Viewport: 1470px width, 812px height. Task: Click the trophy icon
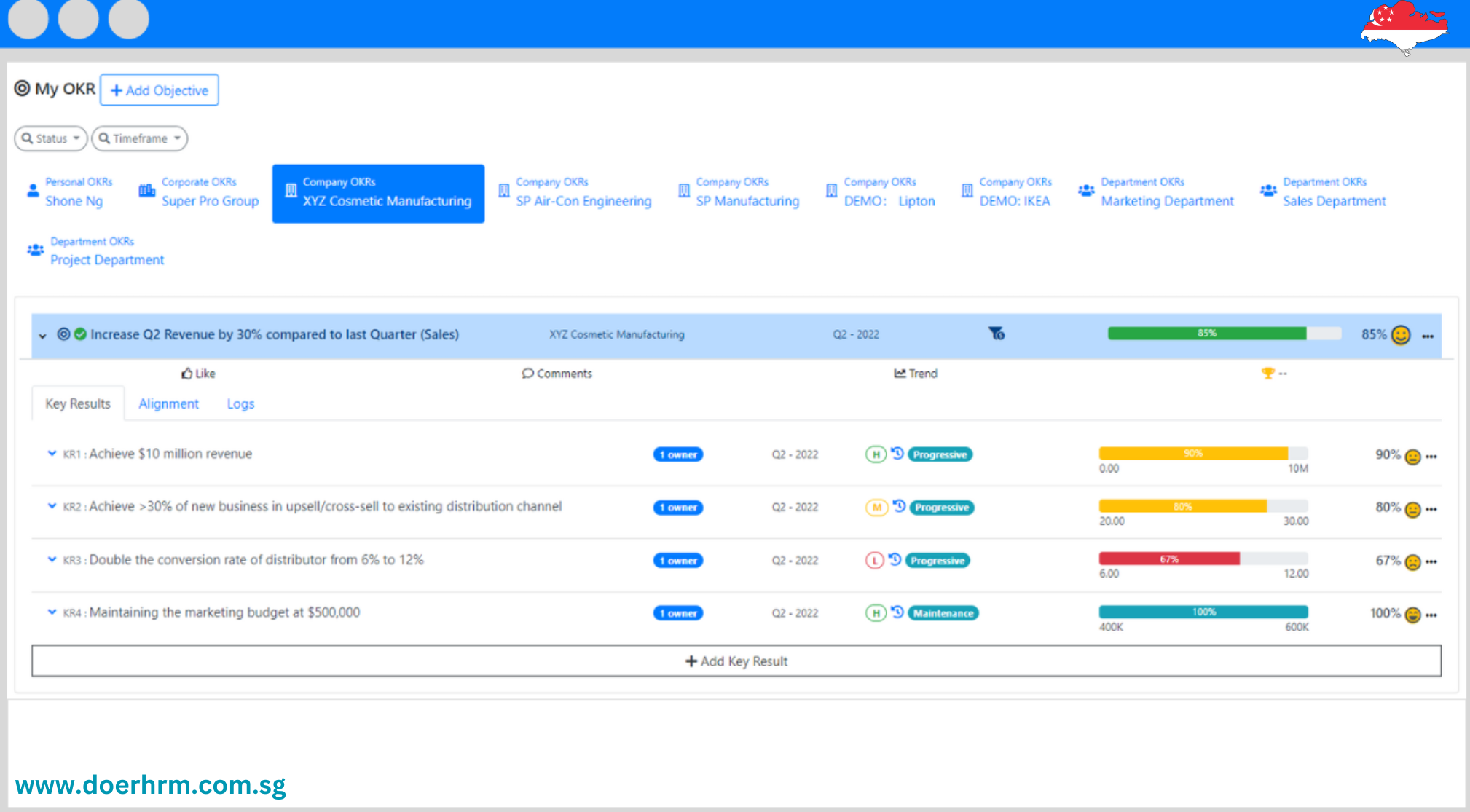point(1268,374)
